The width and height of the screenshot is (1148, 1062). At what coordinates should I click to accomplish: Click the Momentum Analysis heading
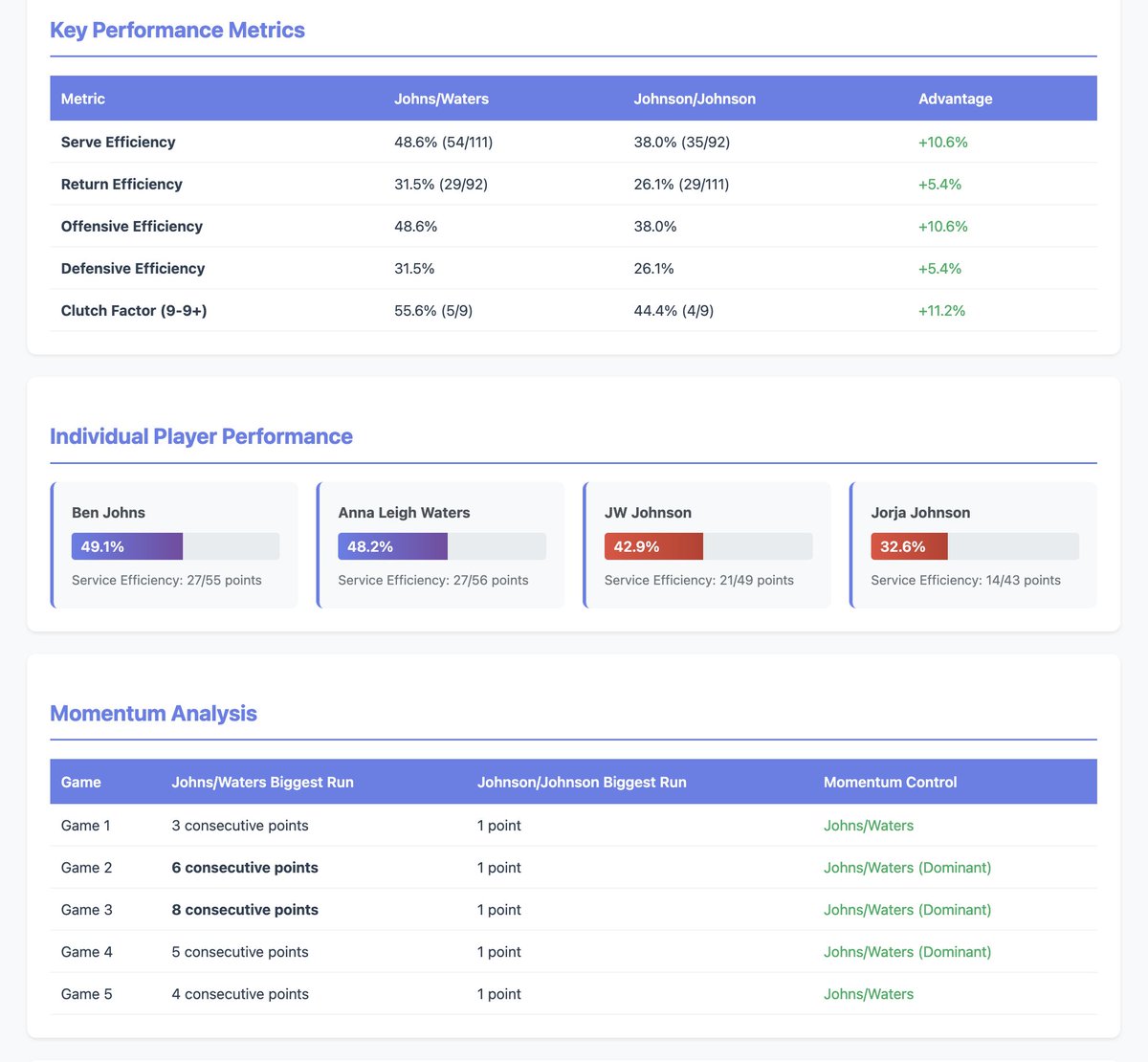click(x=153, y=714)
